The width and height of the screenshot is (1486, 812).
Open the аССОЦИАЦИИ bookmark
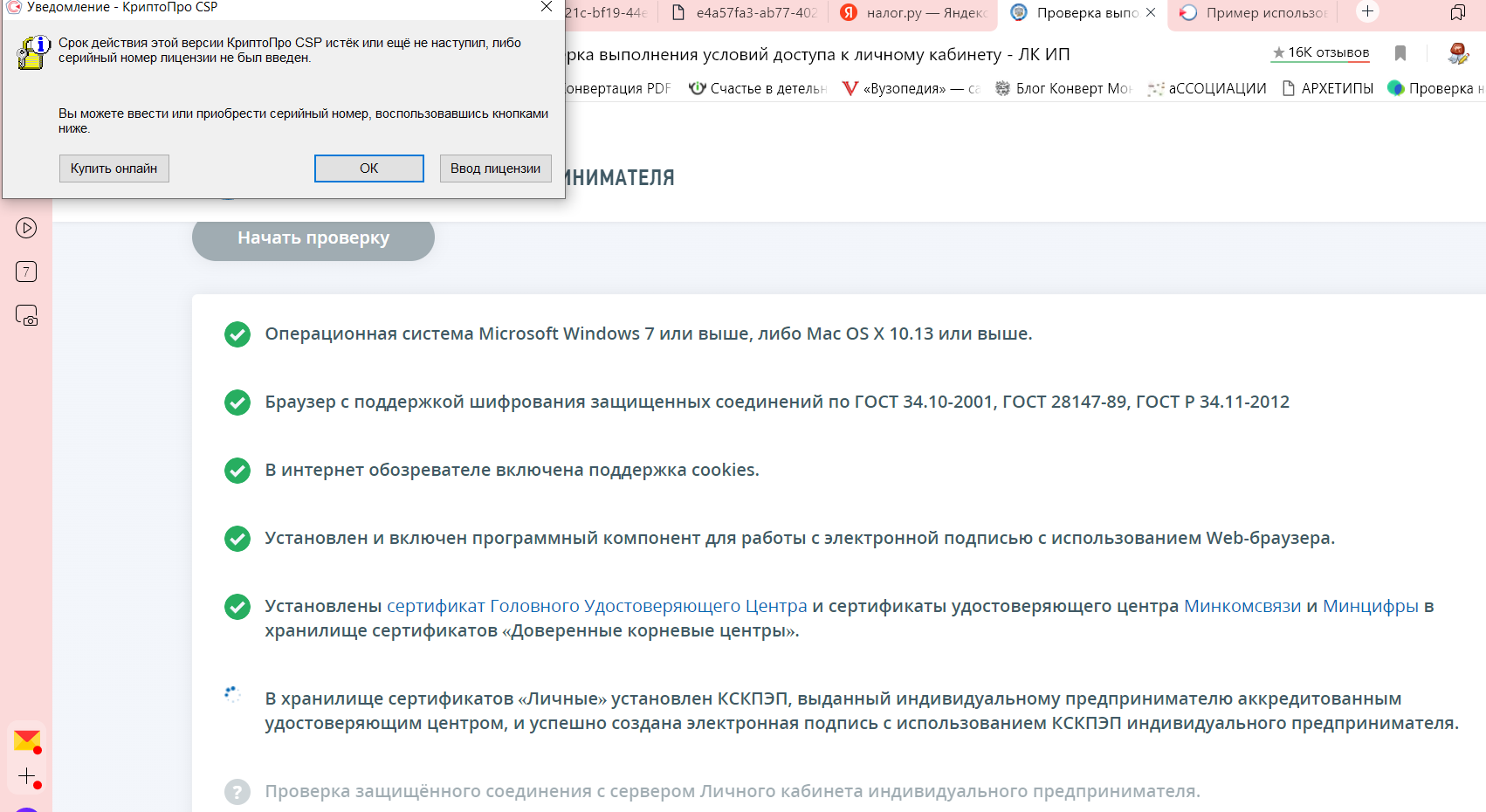[1207, 88]
